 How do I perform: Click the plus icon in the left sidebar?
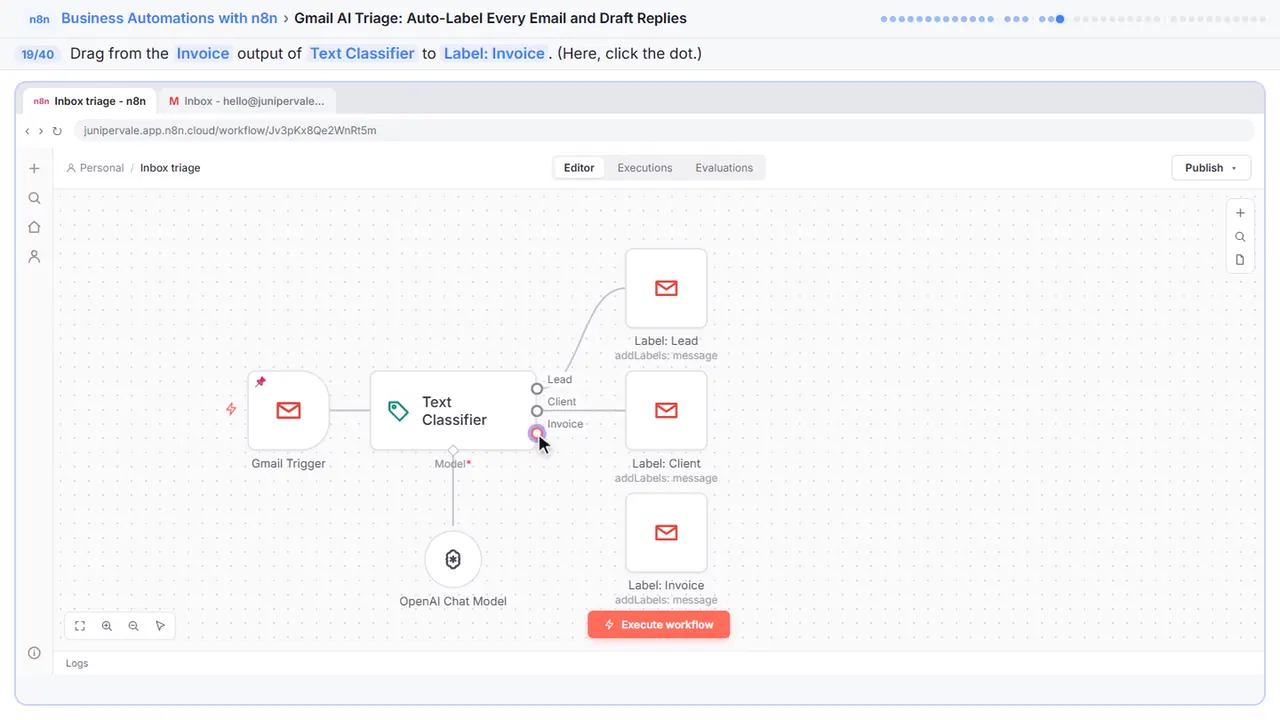34,169
